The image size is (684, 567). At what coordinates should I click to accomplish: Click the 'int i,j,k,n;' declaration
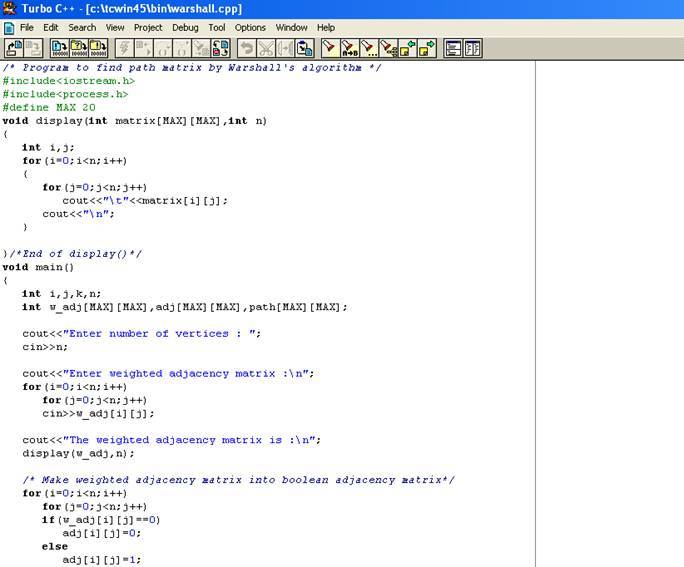coord(62,294)
